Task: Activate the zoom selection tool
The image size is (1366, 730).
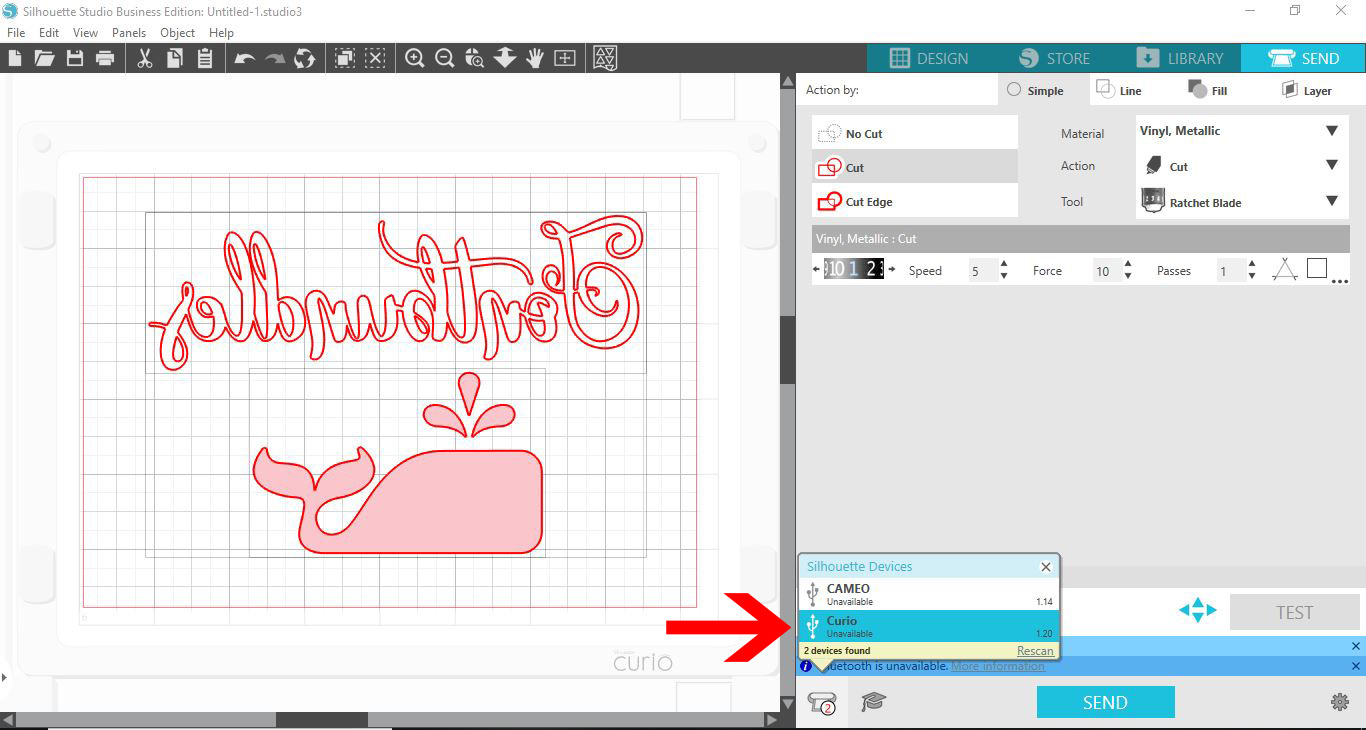Action: [x=475, y=58]
